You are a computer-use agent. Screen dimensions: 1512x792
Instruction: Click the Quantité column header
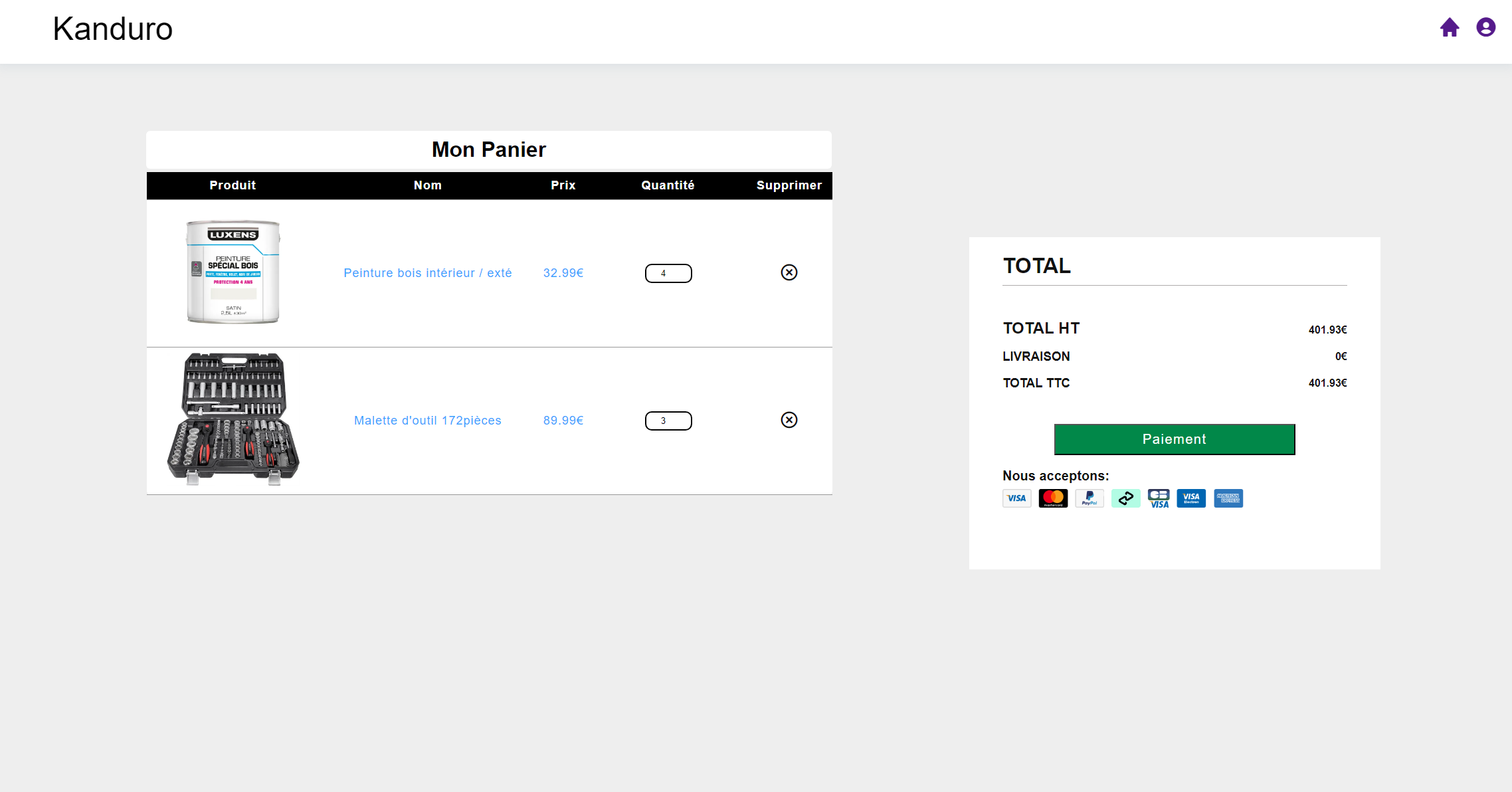668,185
